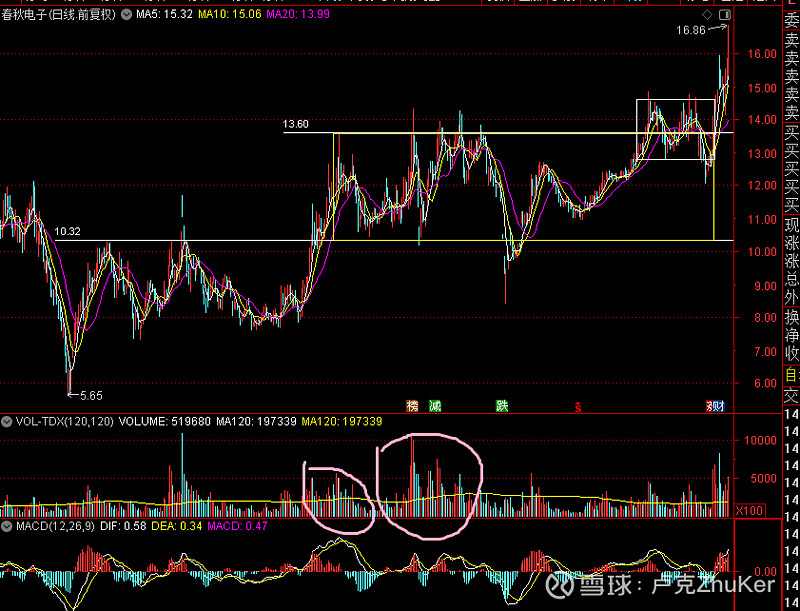Expand the VOL-TDX indicator dropdown

pyautogui.click(x=7, y=422)
